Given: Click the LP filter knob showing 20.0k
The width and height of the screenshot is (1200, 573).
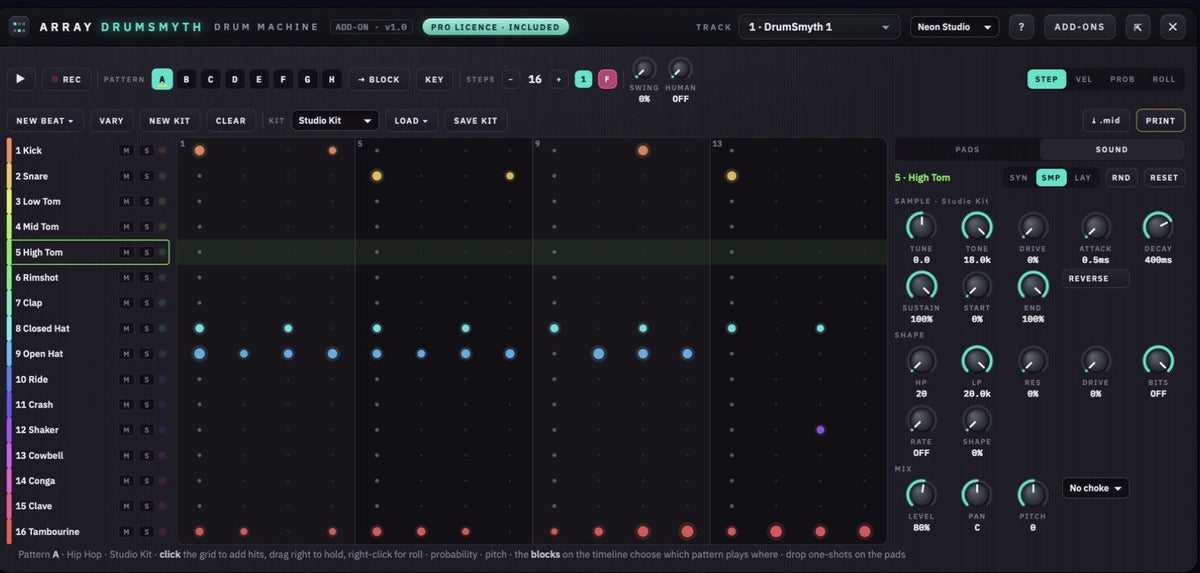Looking at the screenshot, I should [977, 361].
